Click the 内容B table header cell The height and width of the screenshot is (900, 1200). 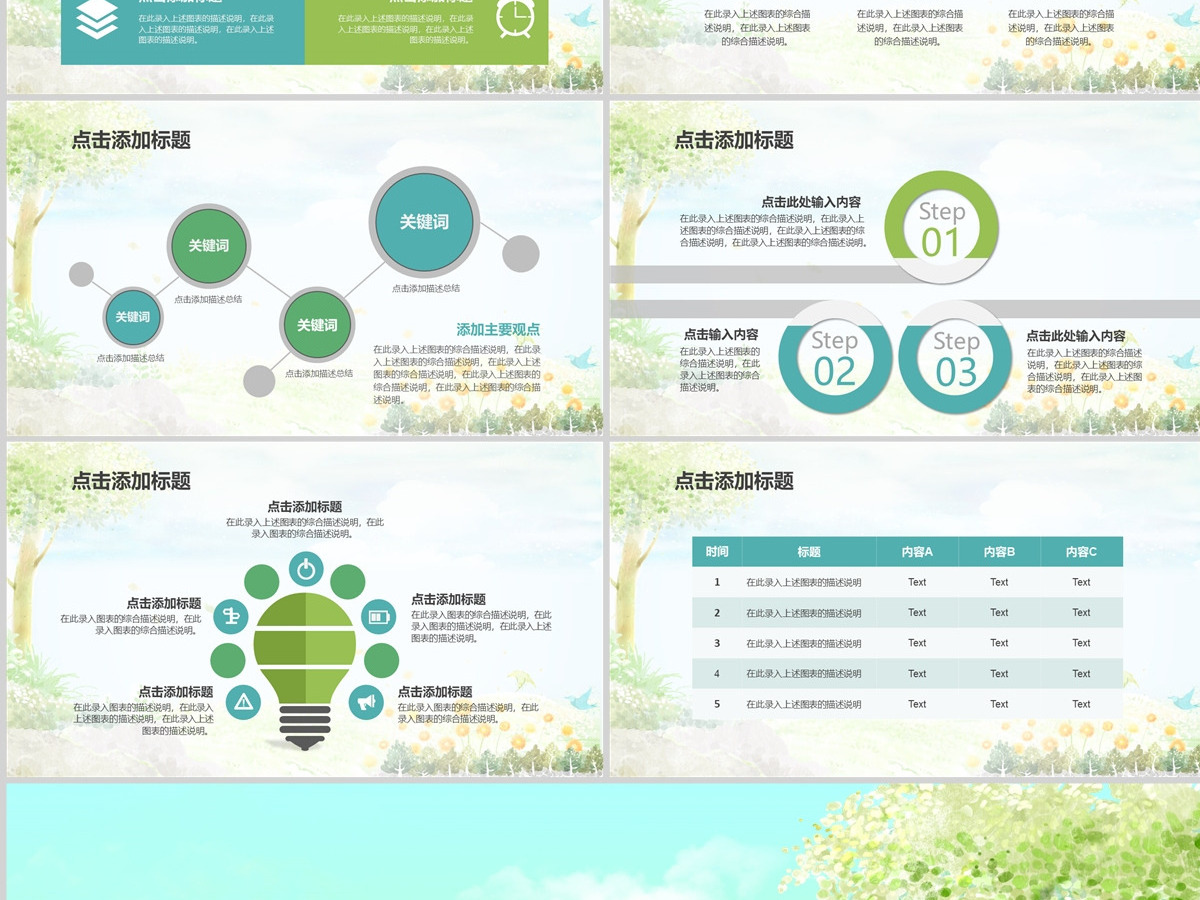click(x=999, y=552)
